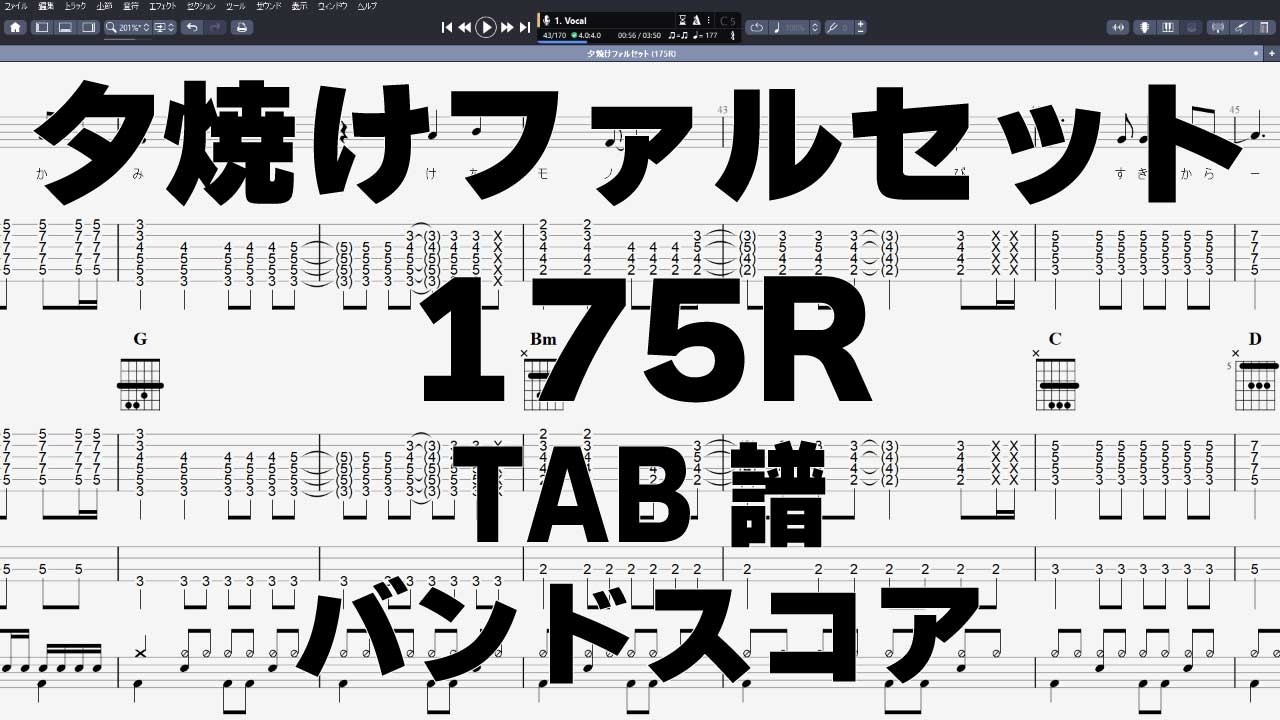Toggle the inspector side panel
1280x720 pixels.
pos(88,27)
